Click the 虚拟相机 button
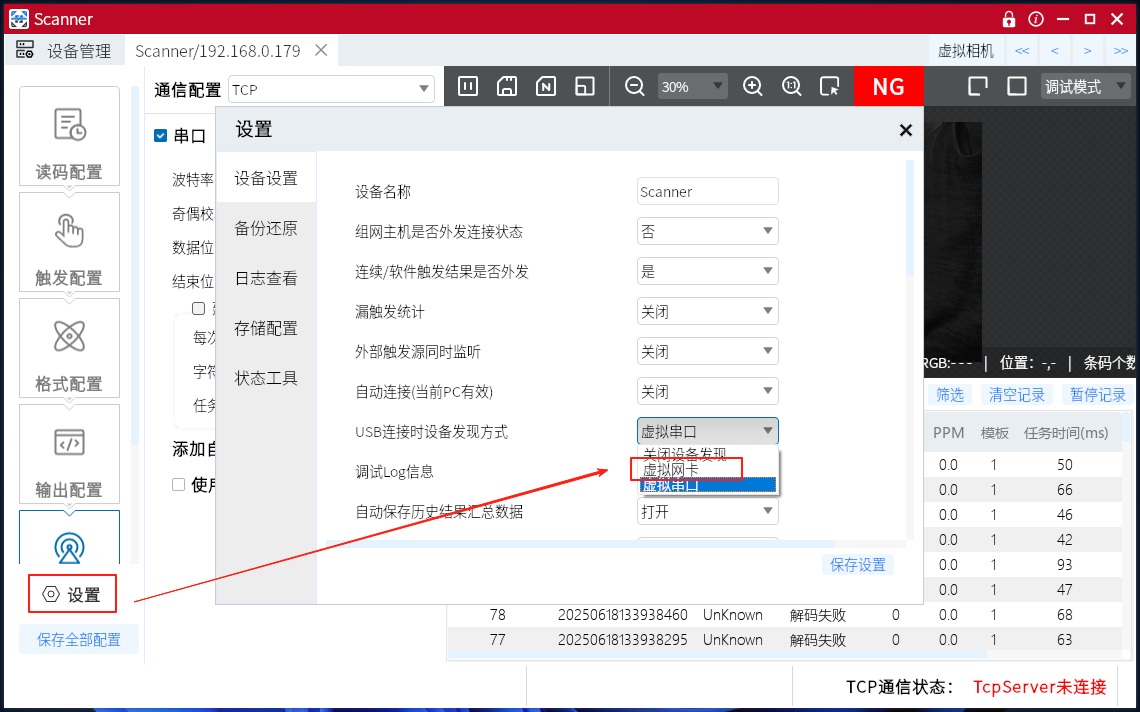The width and height of the screenshot is (1140, 712). 966,50
